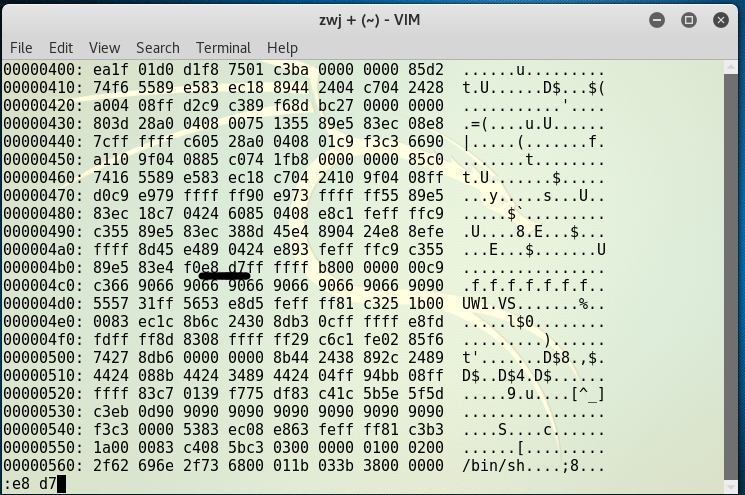Click hex word '696e' in last row
Image resolution: width=745 pixels, height=495 pixels.
pos(156,466)
